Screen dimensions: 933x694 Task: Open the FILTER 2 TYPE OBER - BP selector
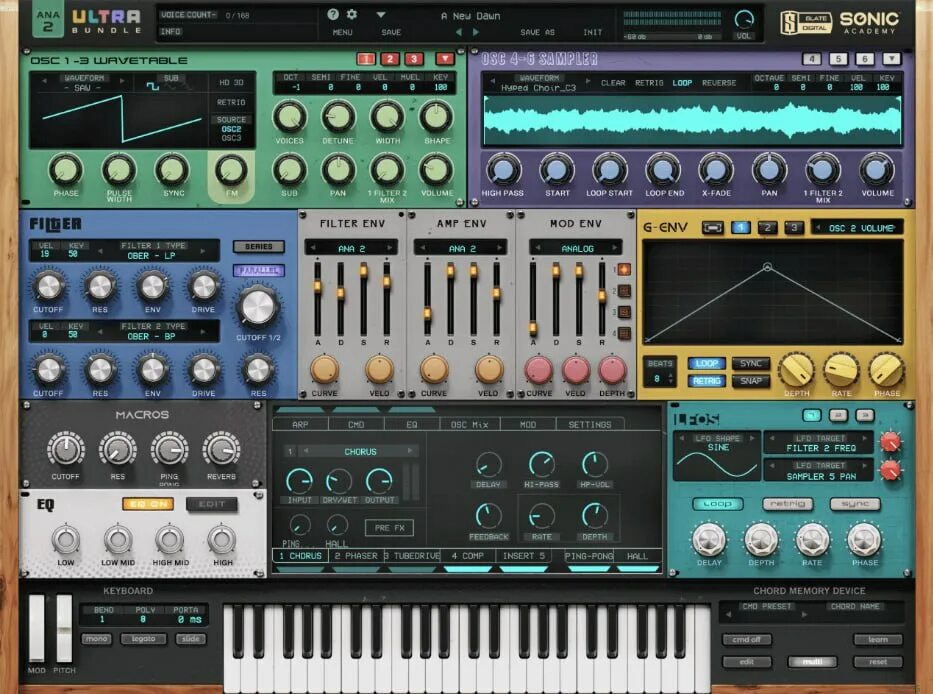click(x=151, y=332)
